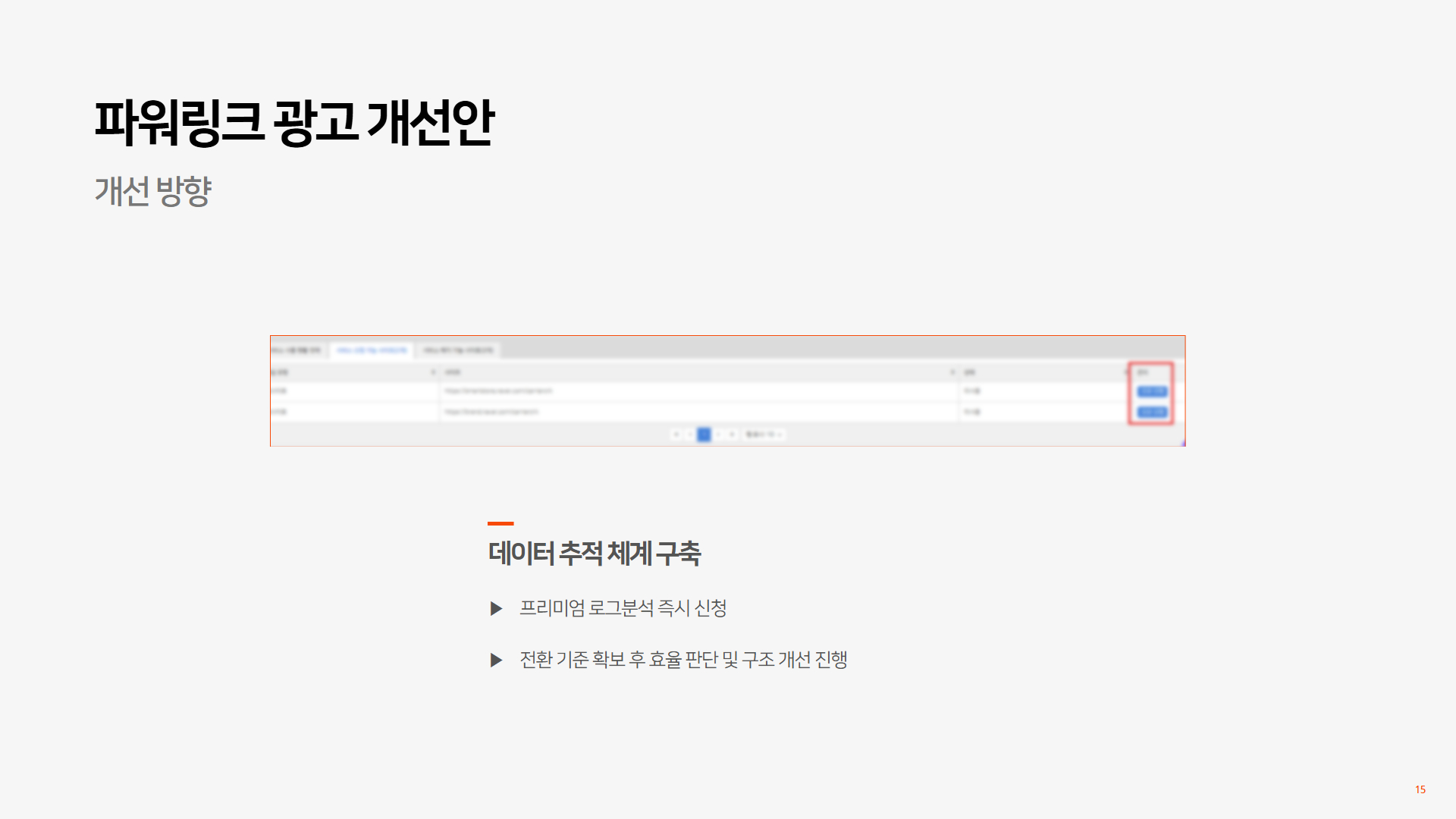Select the 데이터 추적 체계 구축 heading
Viewport: 1456px width, 819px height.
tap(595, 553)
